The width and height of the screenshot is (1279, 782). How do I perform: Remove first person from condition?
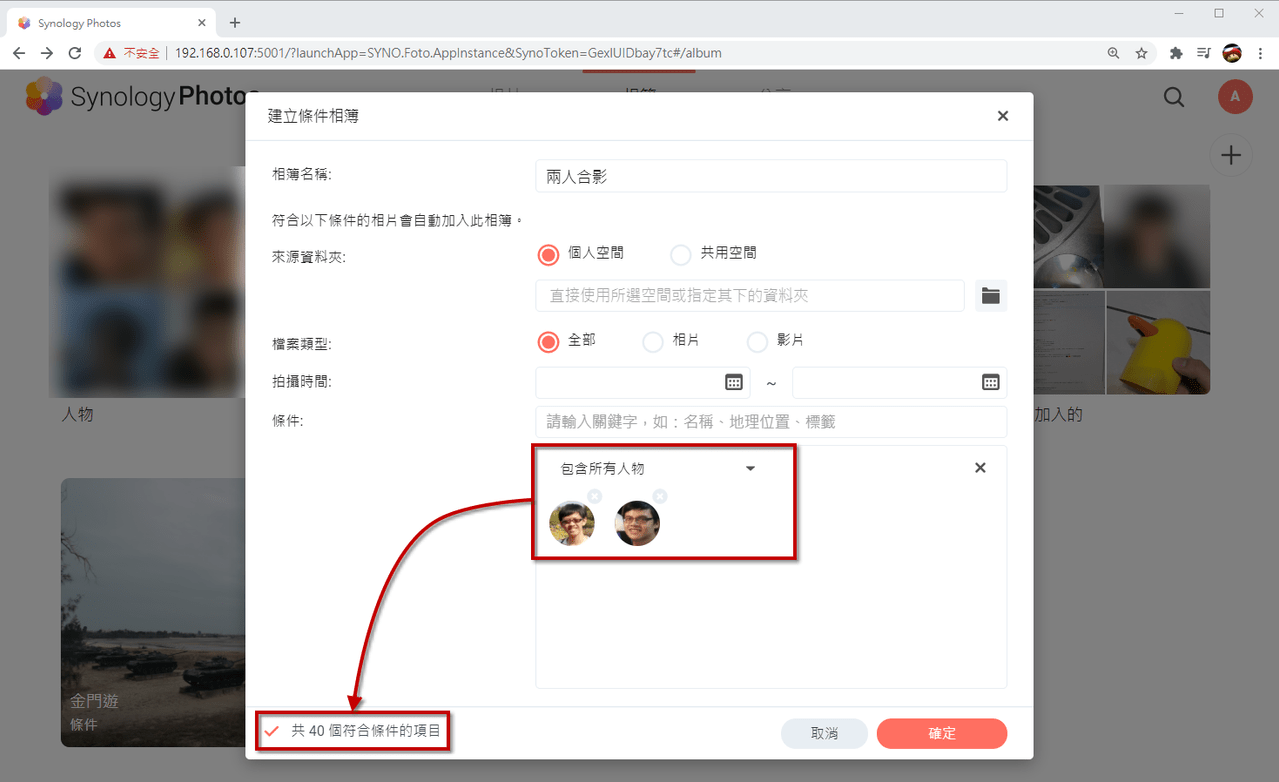pos(595,496)
